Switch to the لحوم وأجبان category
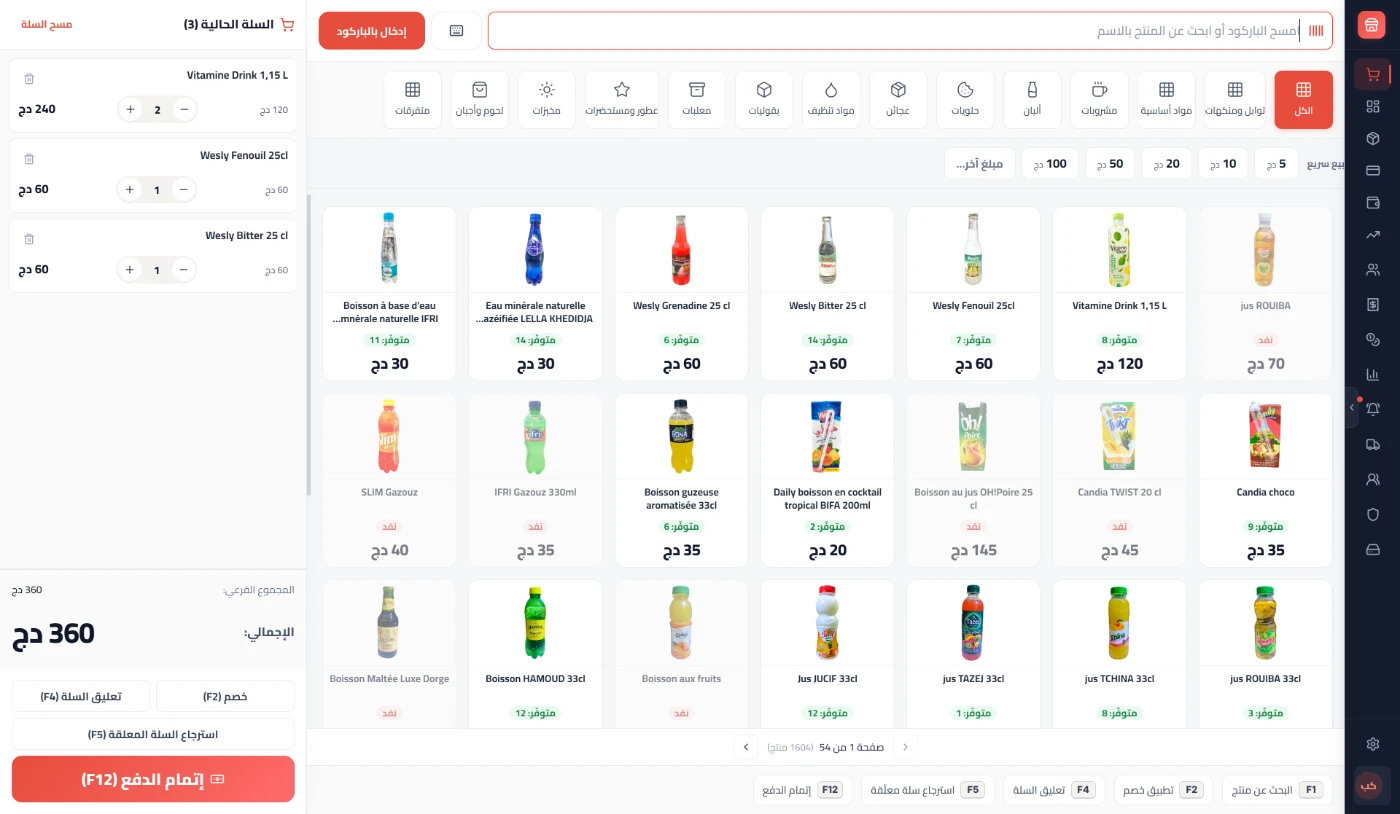This screenshot has height=814, width=1400. pos(480,100)
